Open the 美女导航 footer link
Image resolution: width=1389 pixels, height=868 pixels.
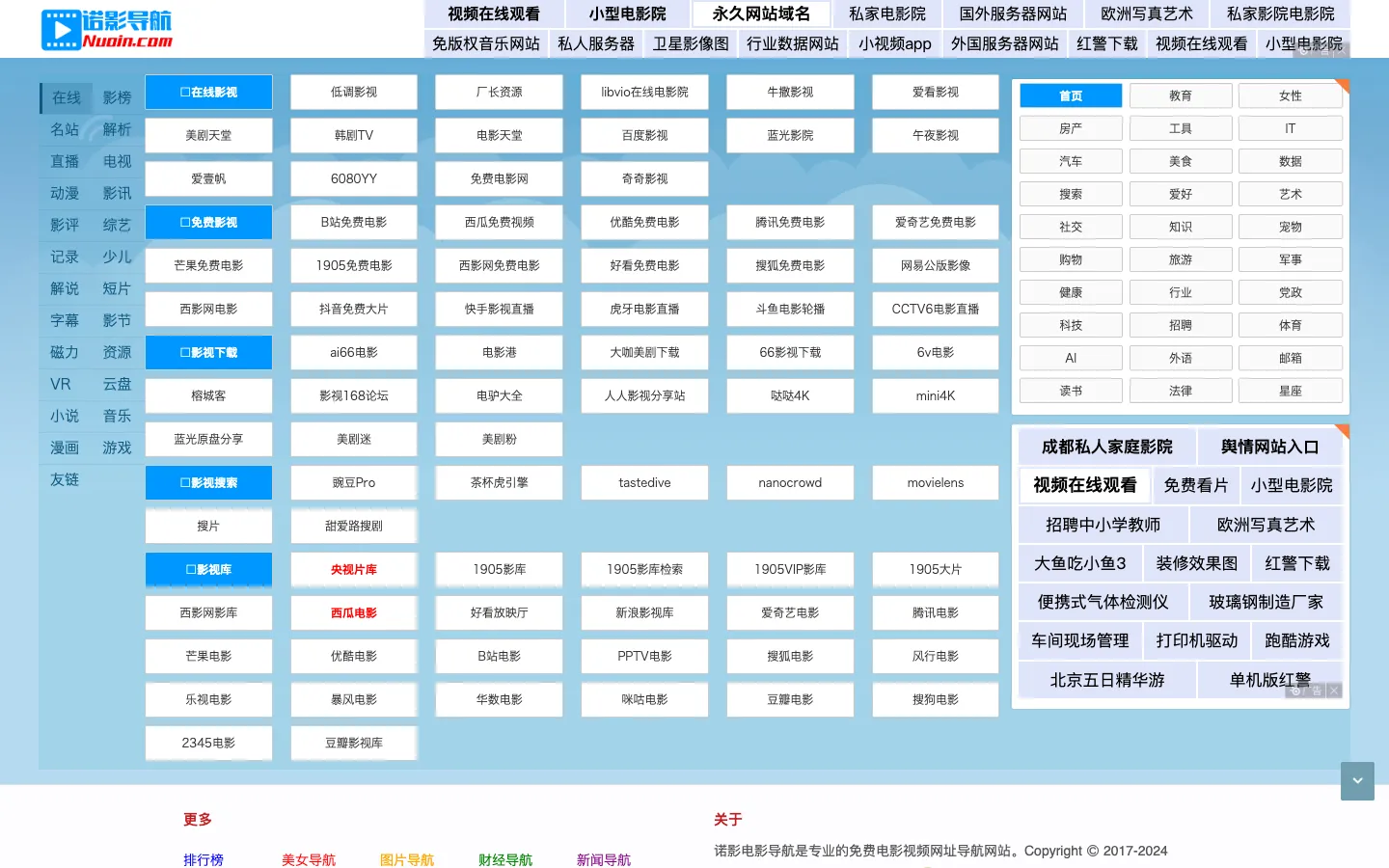coord(309,860)
